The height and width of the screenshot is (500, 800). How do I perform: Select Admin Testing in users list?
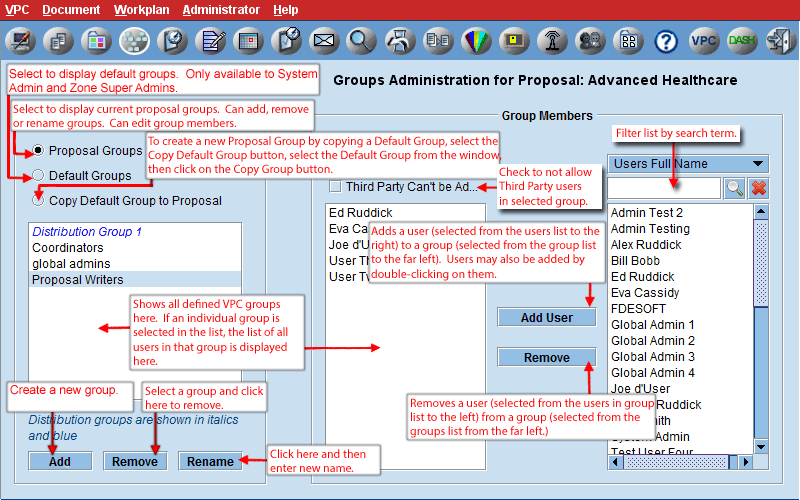(x=681, y=229)
